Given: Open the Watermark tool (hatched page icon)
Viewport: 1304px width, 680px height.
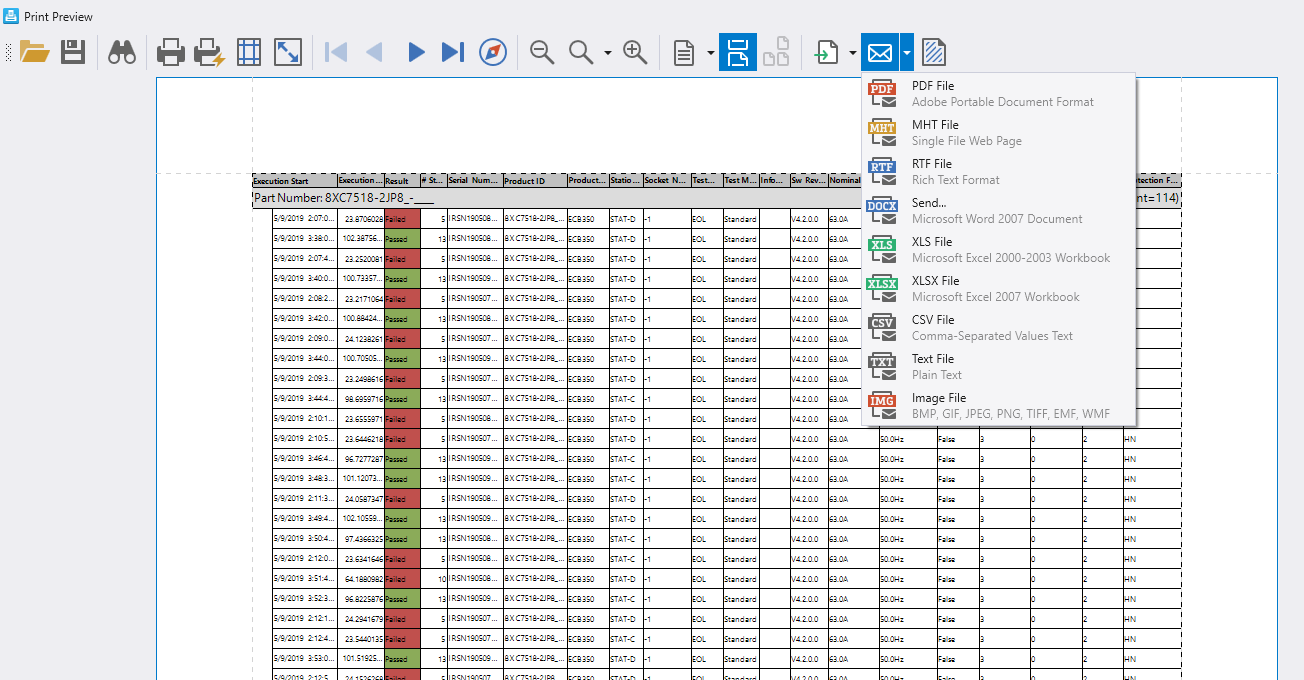Looking at the screenshot, I should pos(934,52).
